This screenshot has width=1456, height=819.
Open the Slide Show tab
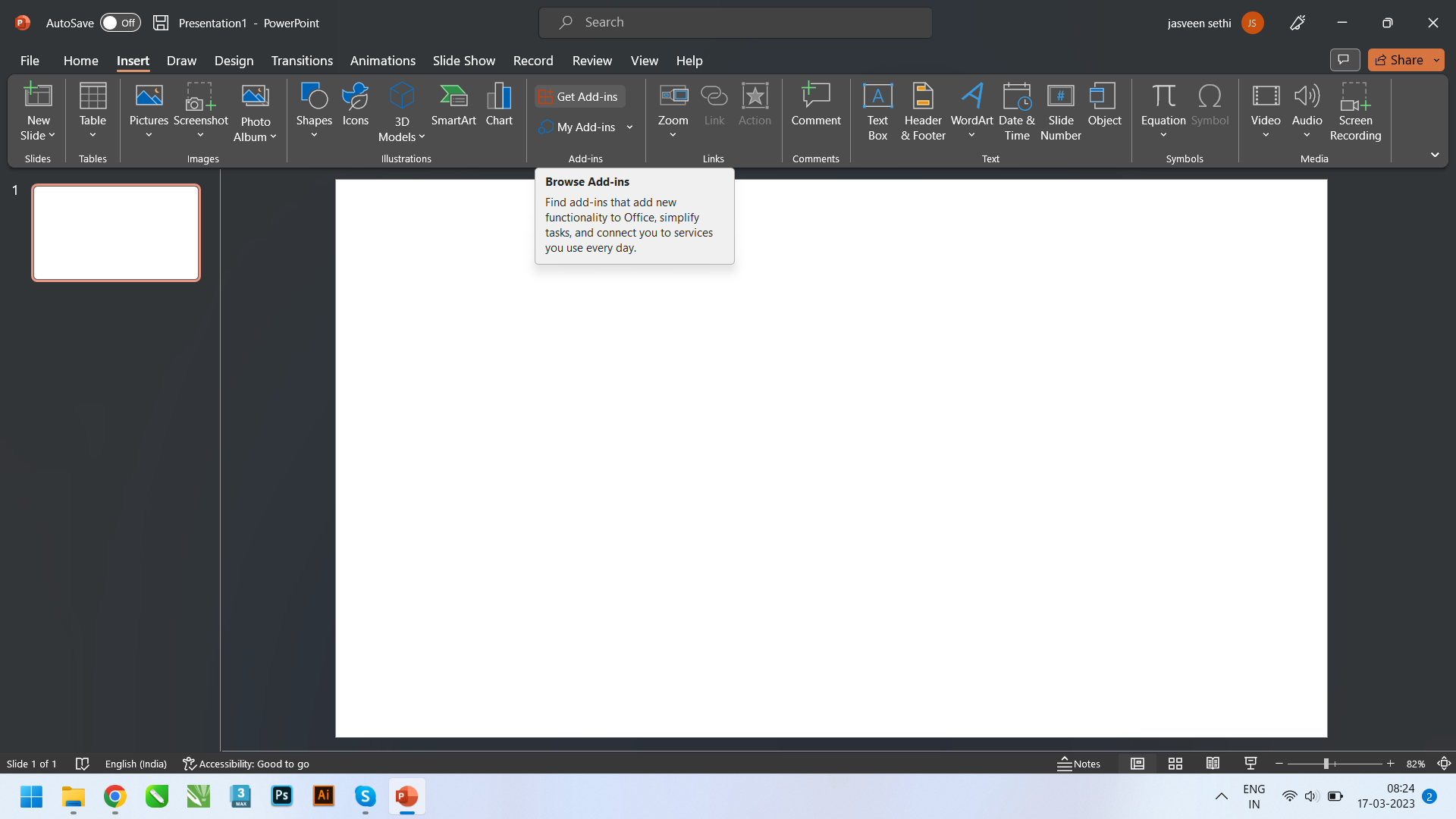pyautogui.click(x=463, y=60)
